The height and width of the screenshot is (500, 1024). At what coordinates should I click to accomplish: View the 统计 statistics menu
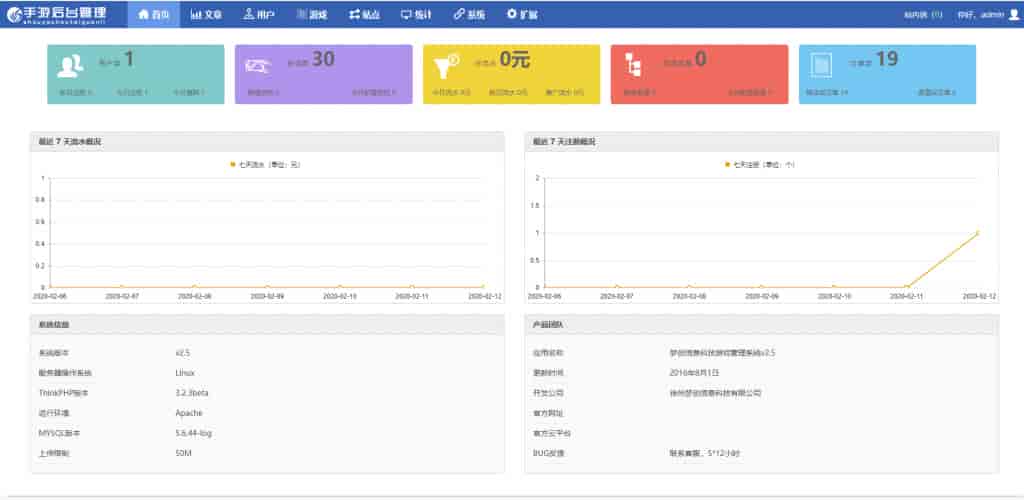pyautogui.click(x=415, y=15)
